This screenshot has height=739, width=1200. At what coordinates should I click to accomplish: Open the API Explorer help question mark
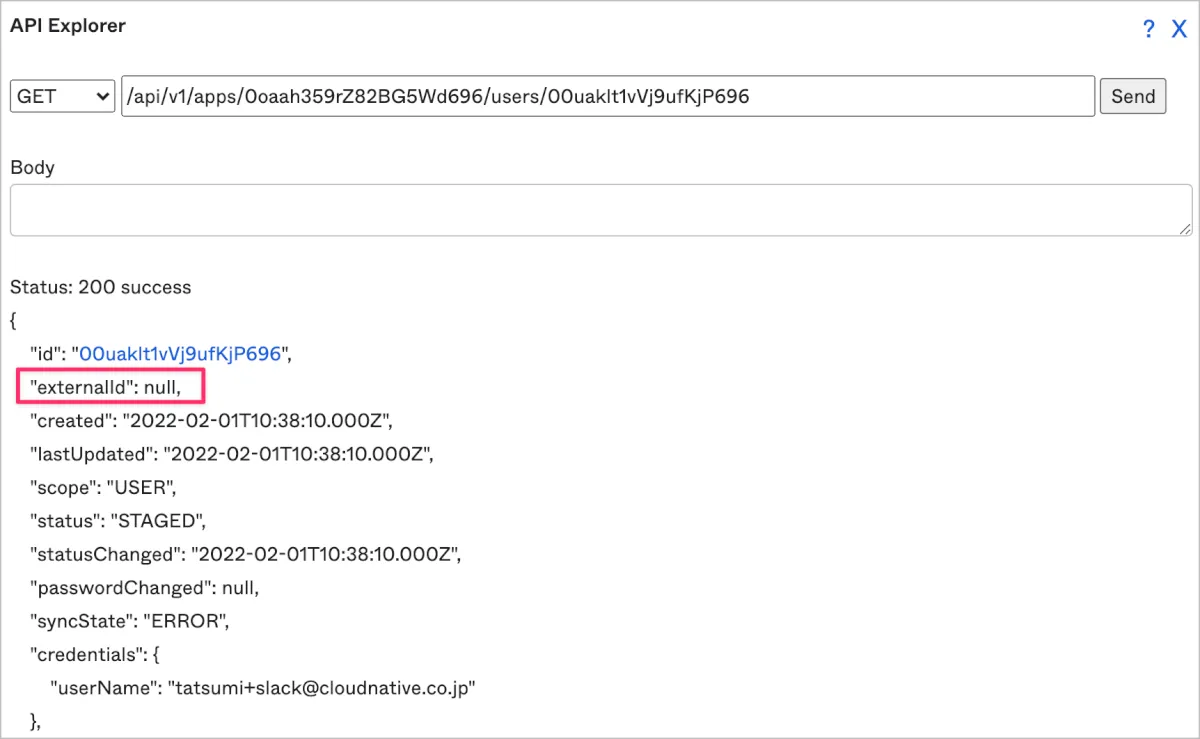pos(1149,29)
